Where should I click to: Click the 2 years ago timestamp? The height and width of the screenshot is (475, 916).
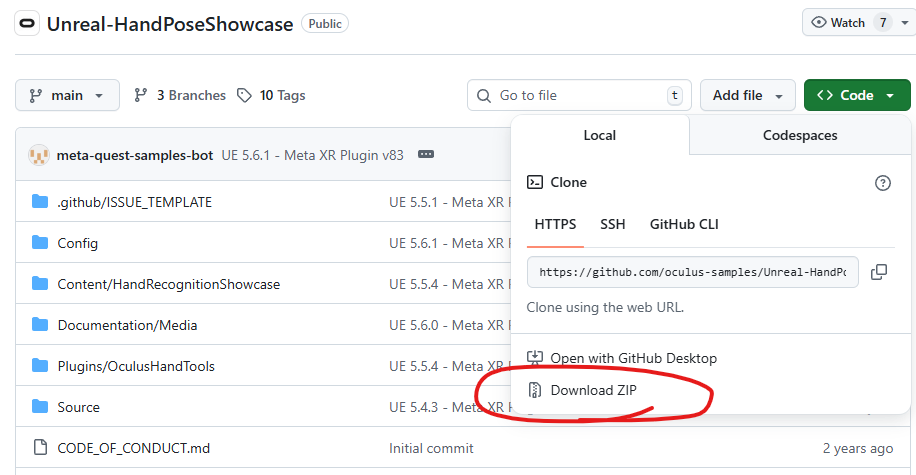click(858, 448)
